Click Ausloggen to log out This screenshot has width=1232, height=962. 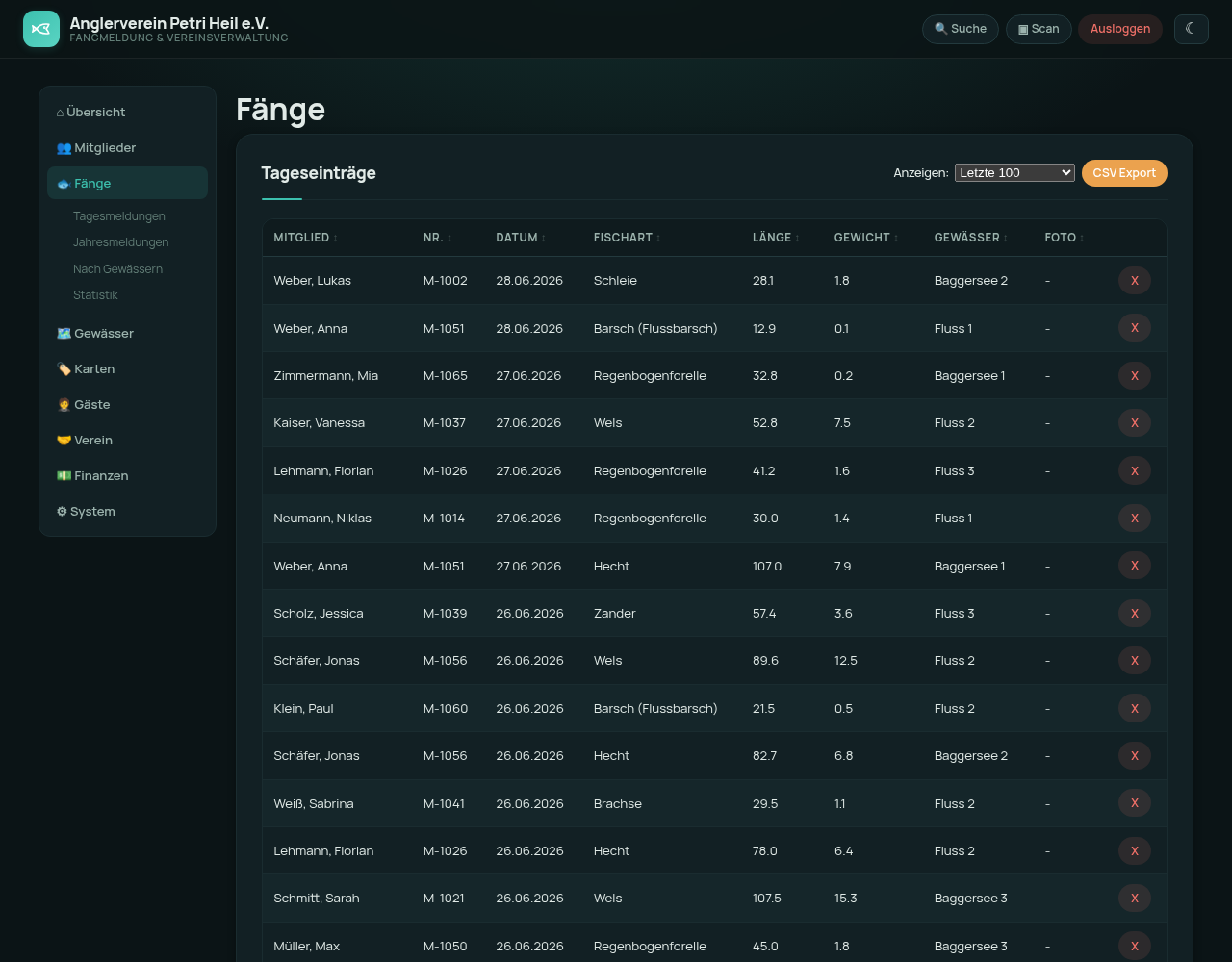click(1120, 29)
